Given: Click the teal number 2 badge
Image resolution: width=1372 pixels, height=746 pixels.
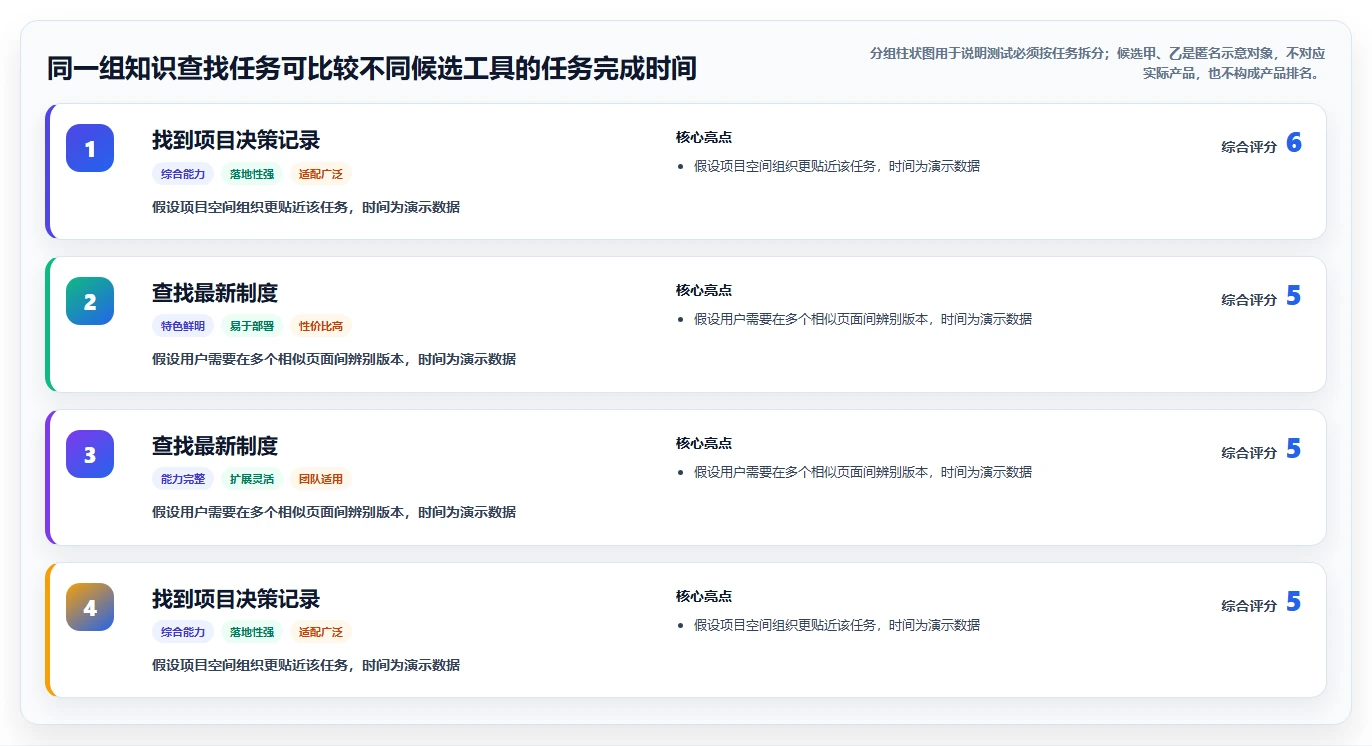Looking at the screenshot, I should 90,301.
